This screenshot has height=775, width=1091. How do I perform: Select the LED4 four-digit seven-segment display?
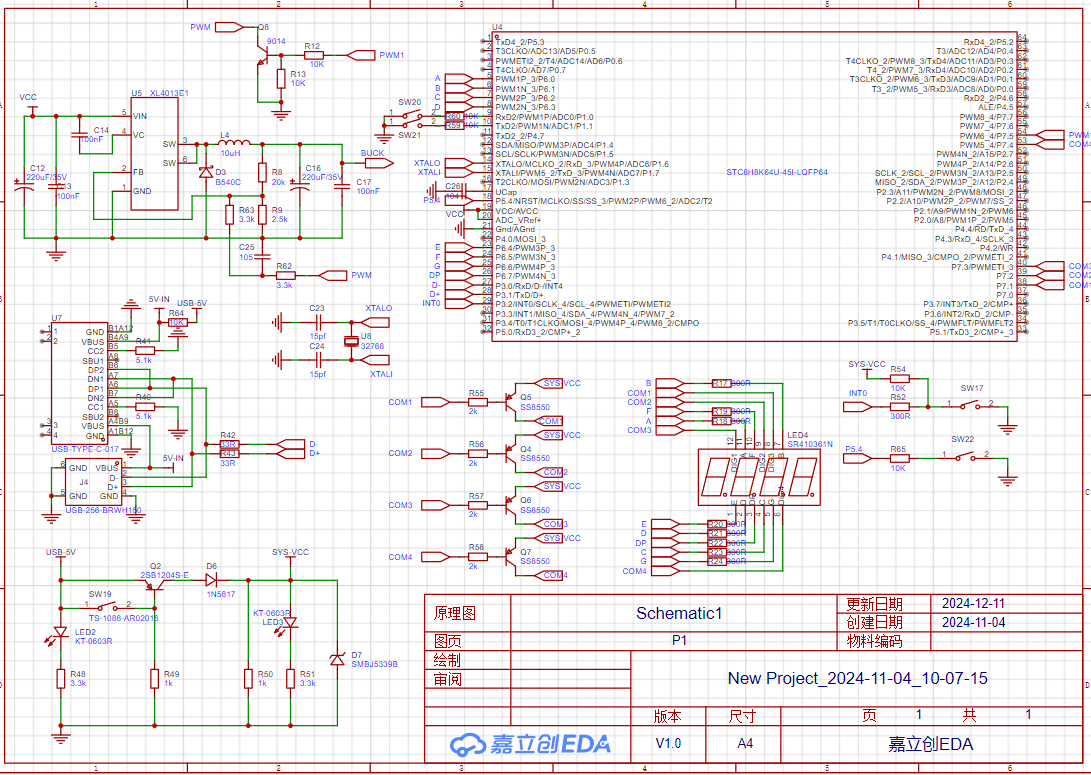coord(758,477)
